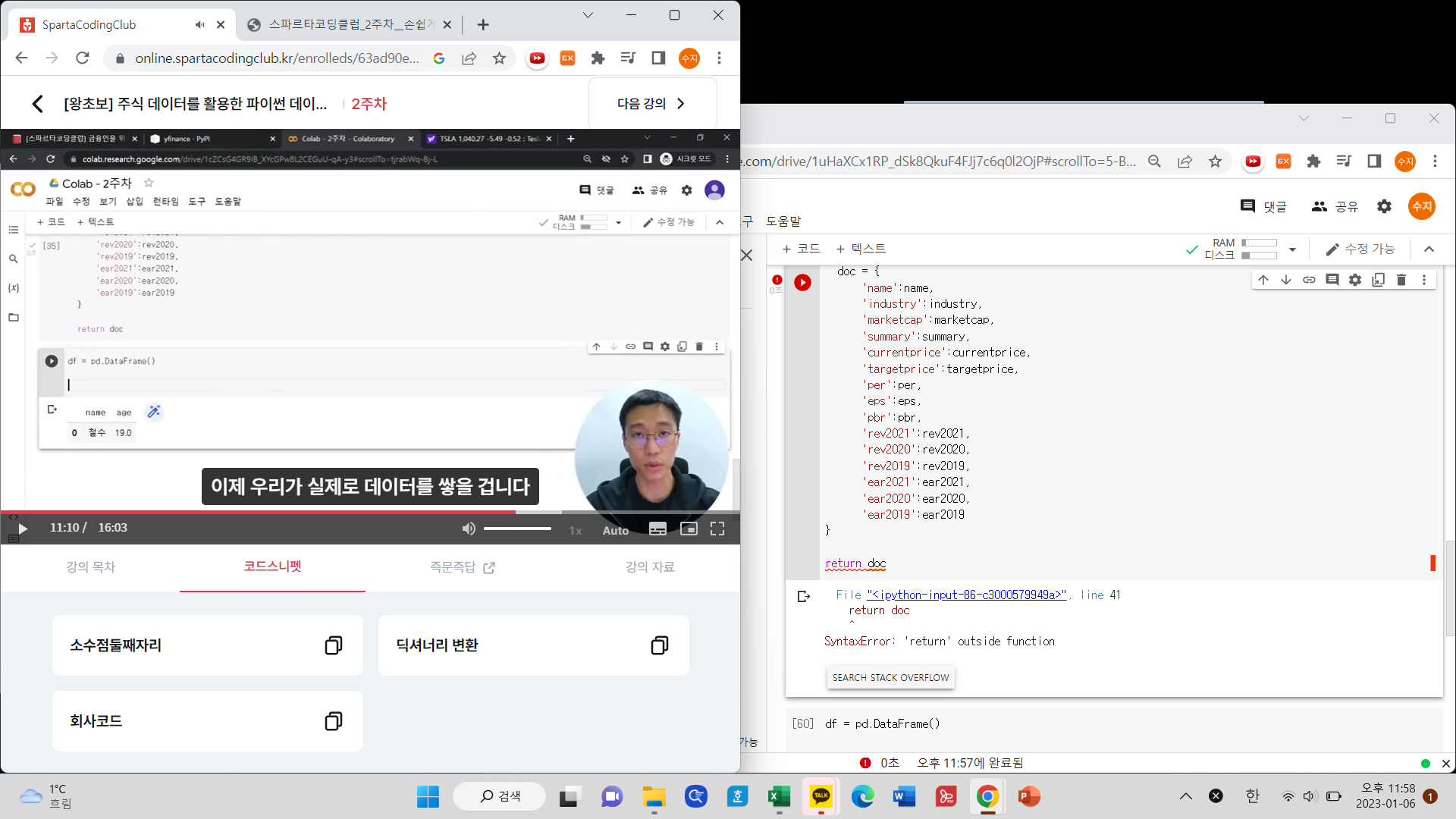Open 강의 목차 tab
This screenshot has height=819, width=1456.
click(x=90, y=566)
